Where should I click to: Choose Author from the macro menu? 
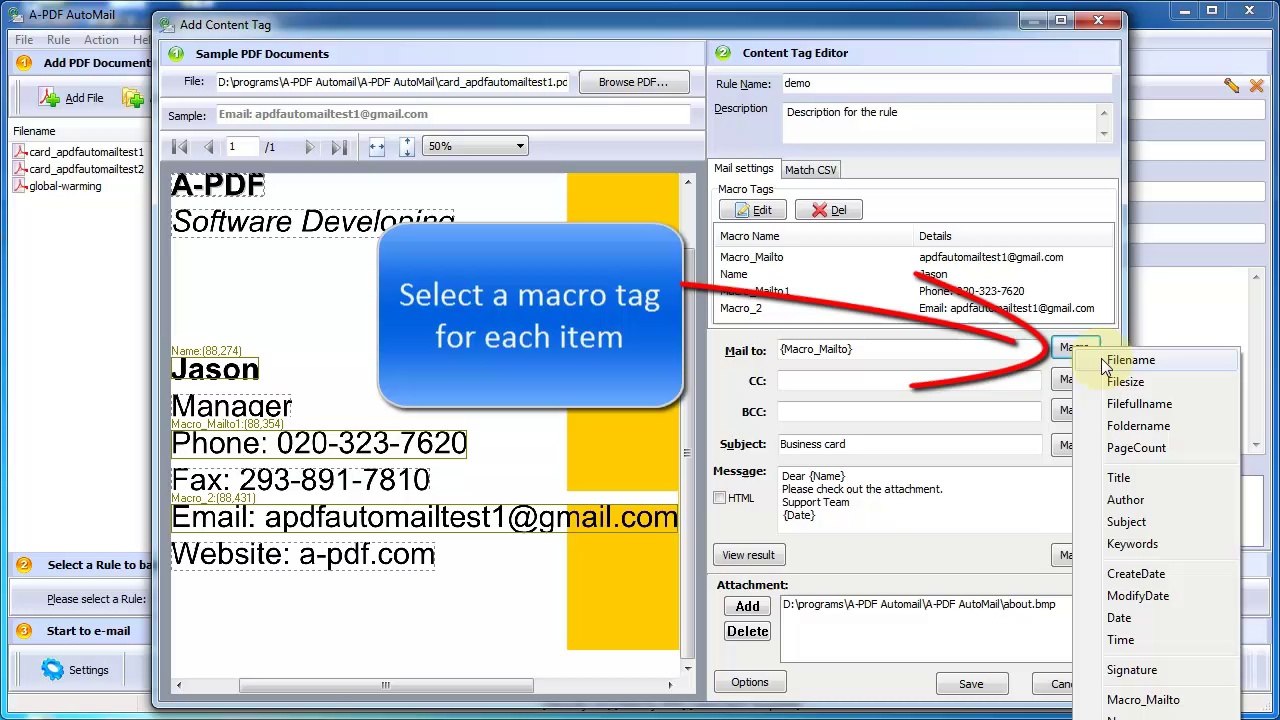click(x=1156, y=500)
